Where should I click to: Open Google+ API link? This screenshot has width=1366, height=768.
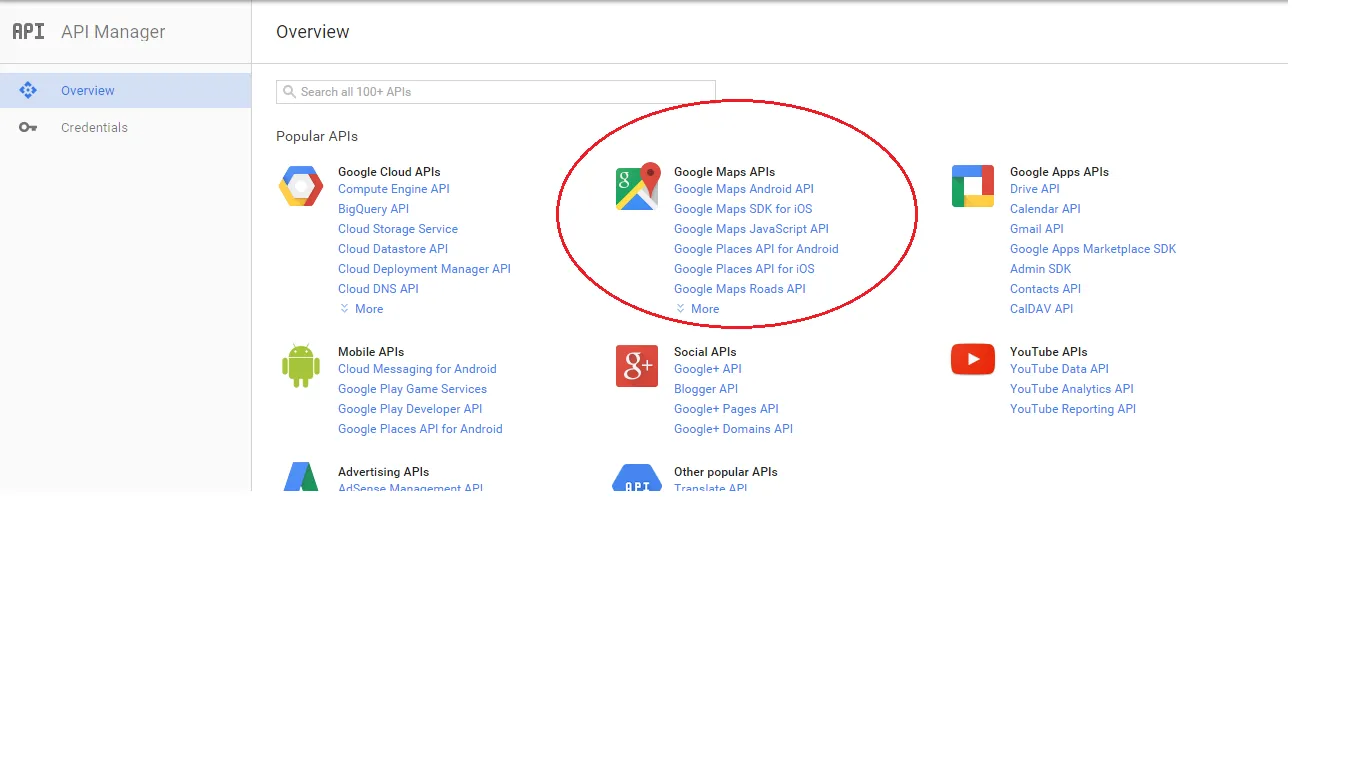click(708, 369)
